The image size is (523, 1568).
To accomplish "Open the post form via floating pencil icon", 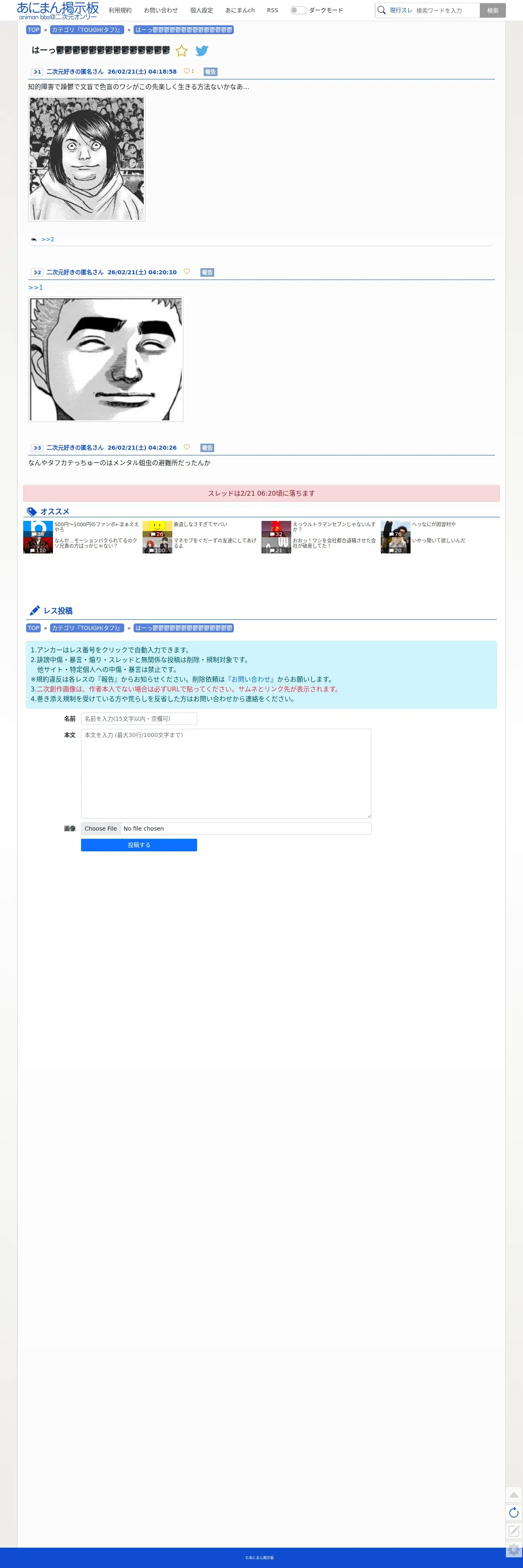I will [x=514, y=1531].
